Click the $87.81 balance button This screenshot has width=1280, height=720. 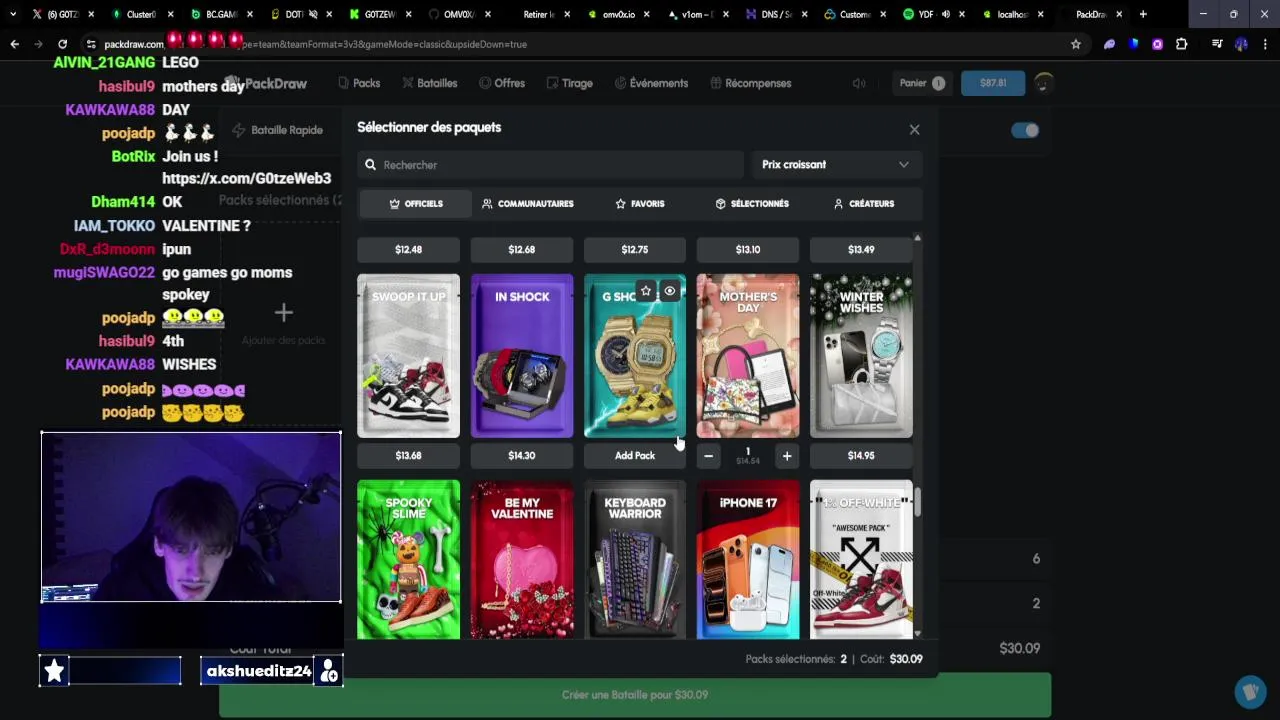pos(993,83)
